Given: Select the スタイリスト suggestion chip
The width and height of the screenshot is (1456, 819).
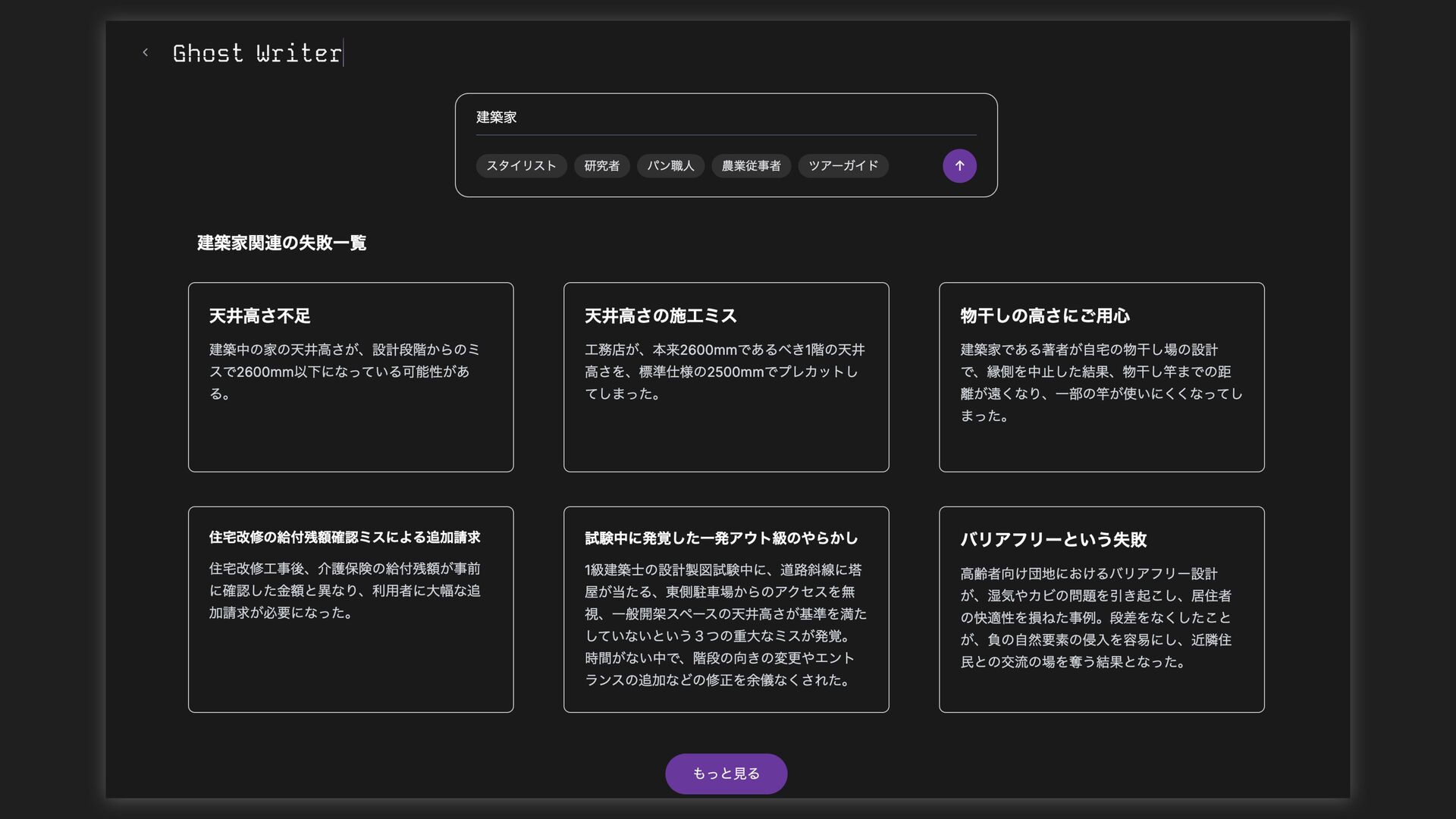Looking at the screenshot, I should (x=521, y=166).
